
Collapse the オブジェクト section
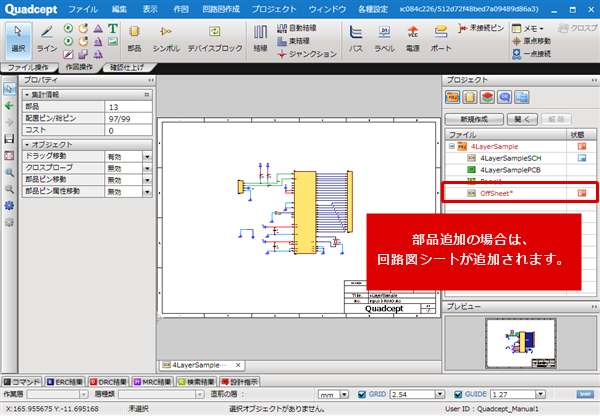point(27,145)
